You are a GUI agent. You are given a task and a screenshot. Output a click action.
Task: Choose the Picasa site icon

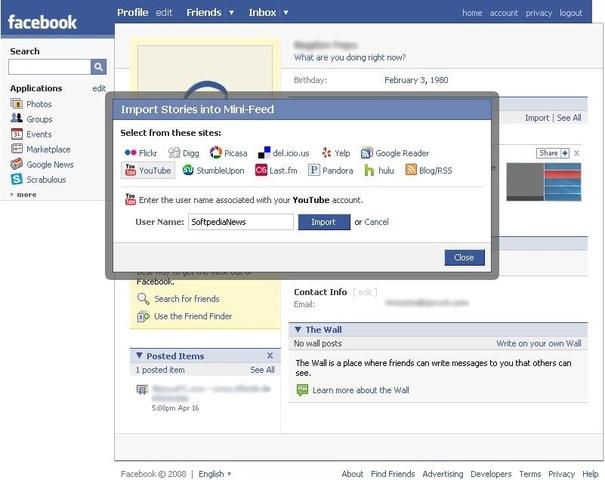[x=216, y=153]
